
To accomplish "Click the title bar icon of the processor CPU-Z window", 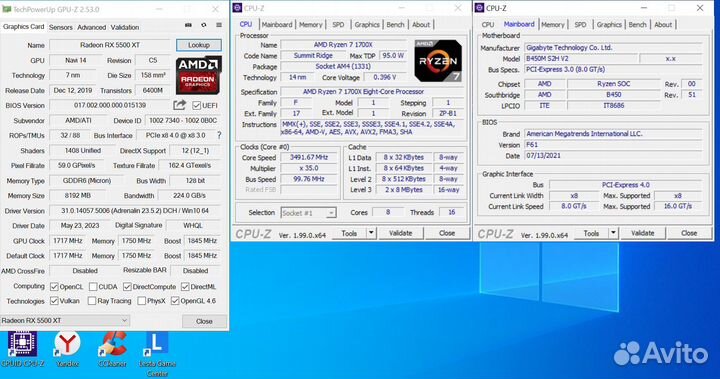I will [237, 8].
